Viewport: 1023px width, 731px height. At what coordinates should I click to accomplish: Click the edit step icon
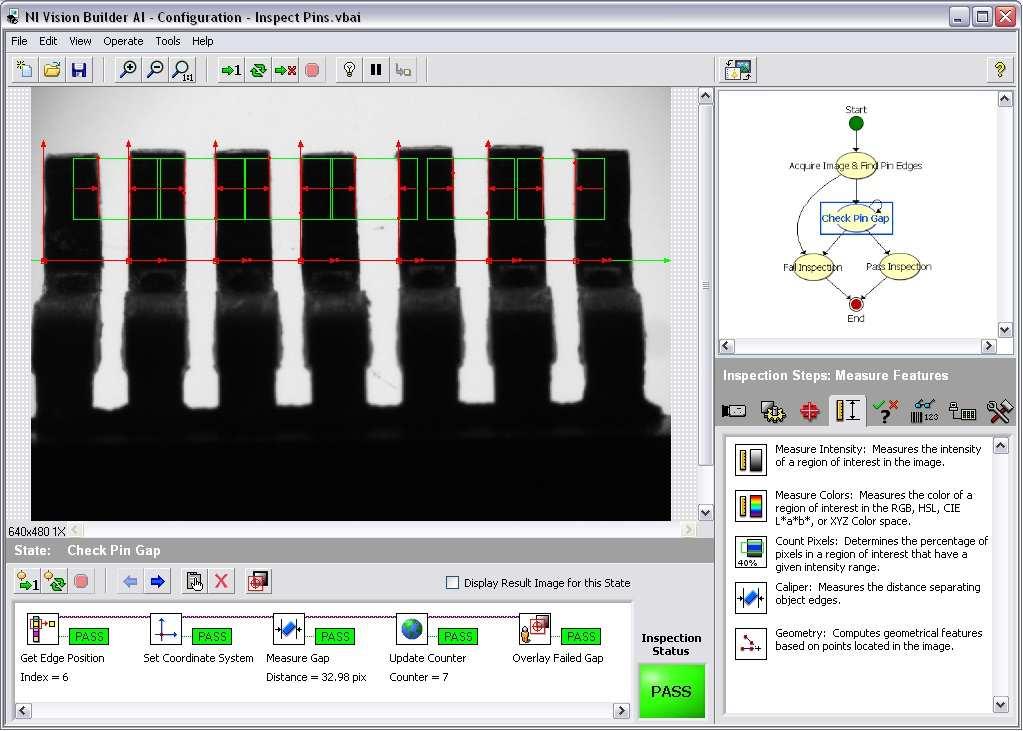pyautogui.click(x=194, y=581)
